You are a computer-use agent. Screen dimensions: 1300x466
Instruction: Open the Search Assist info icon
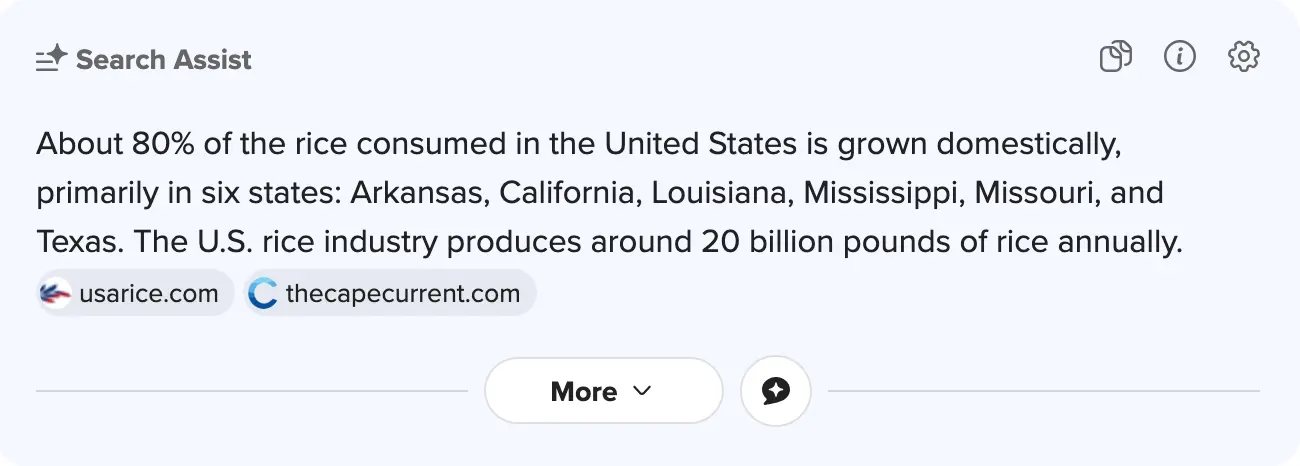tap(1180, 57)
